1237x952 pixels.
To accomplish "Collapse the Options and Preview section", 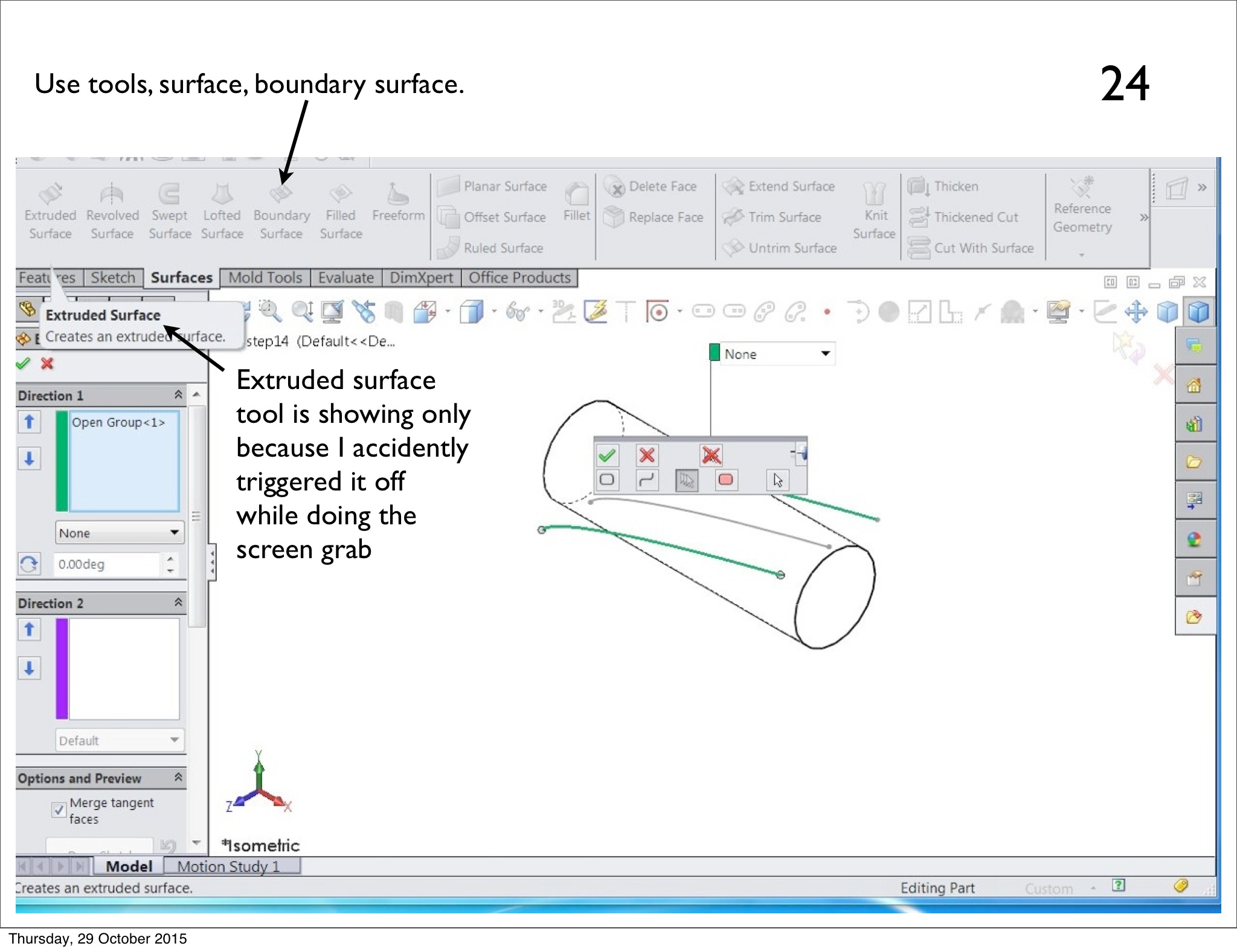I will coord(178,777).
